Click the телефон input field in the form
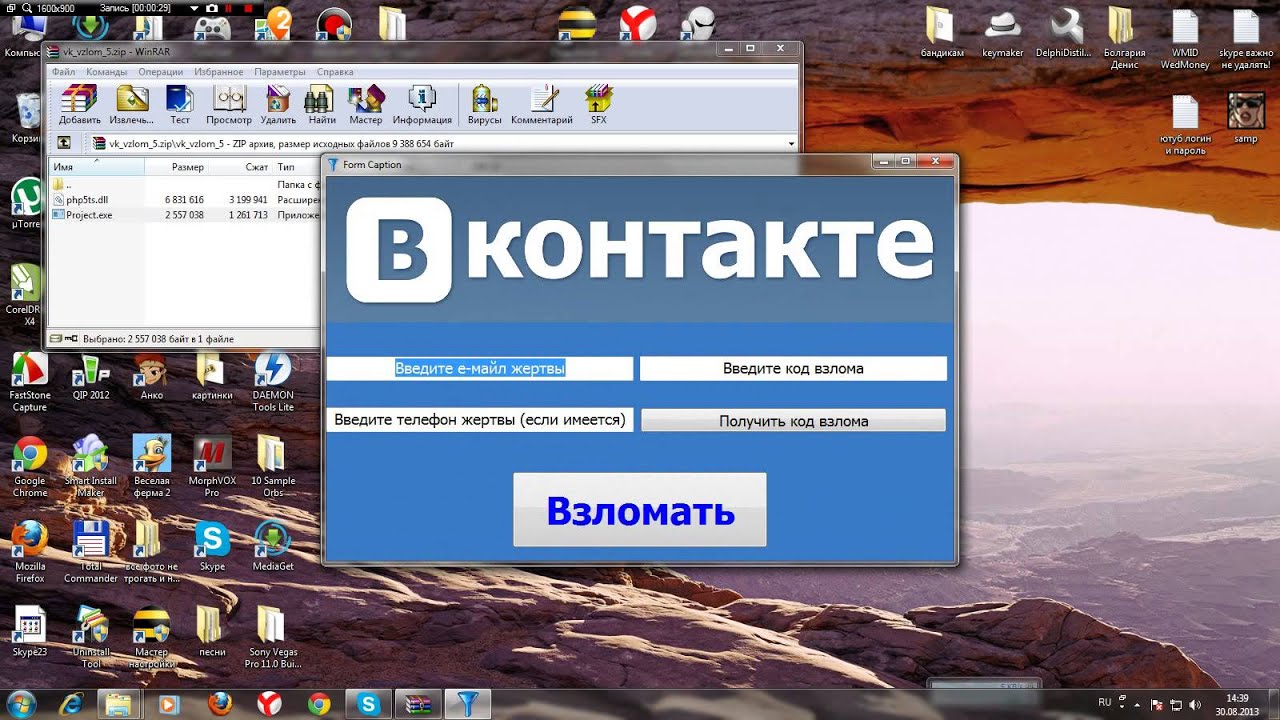 coord(480,420)
